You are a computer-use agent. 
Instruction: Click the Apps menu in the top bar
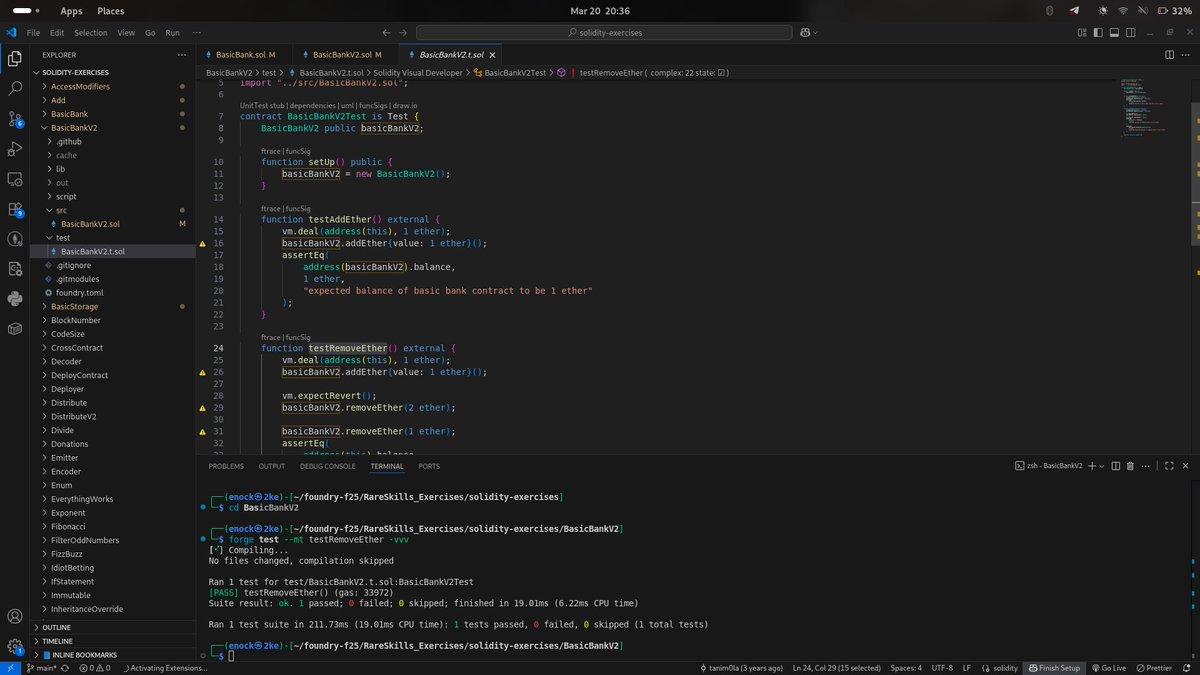72,10
